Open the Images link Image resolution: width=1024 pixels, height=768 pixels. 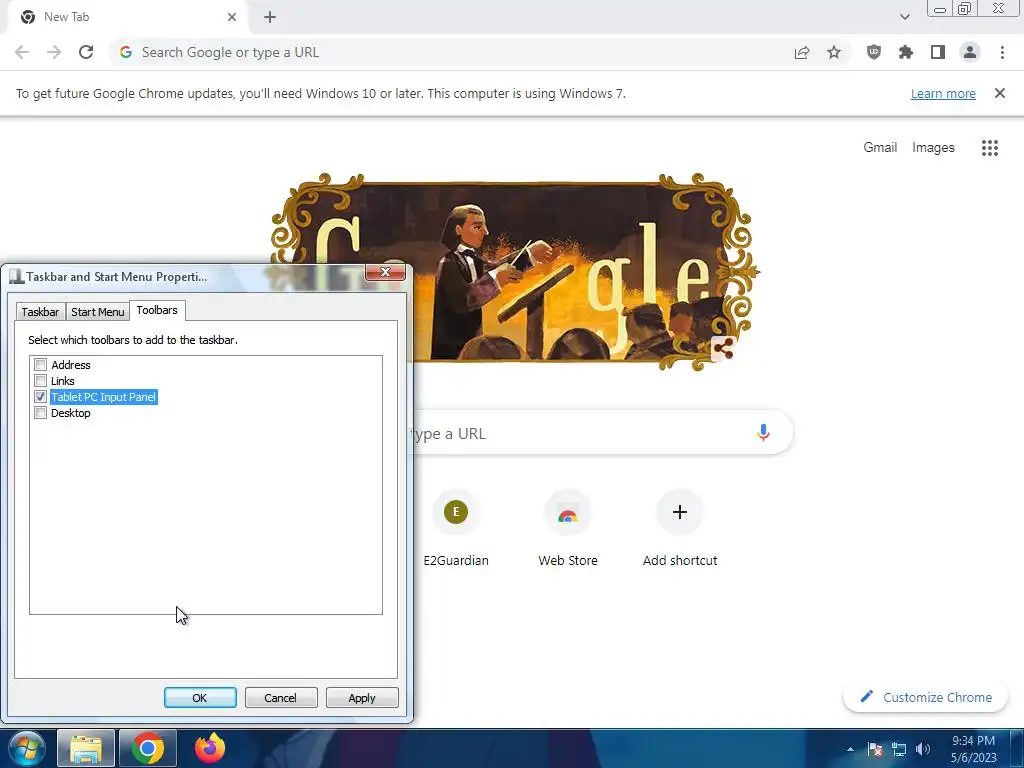(x=933, y=148)
